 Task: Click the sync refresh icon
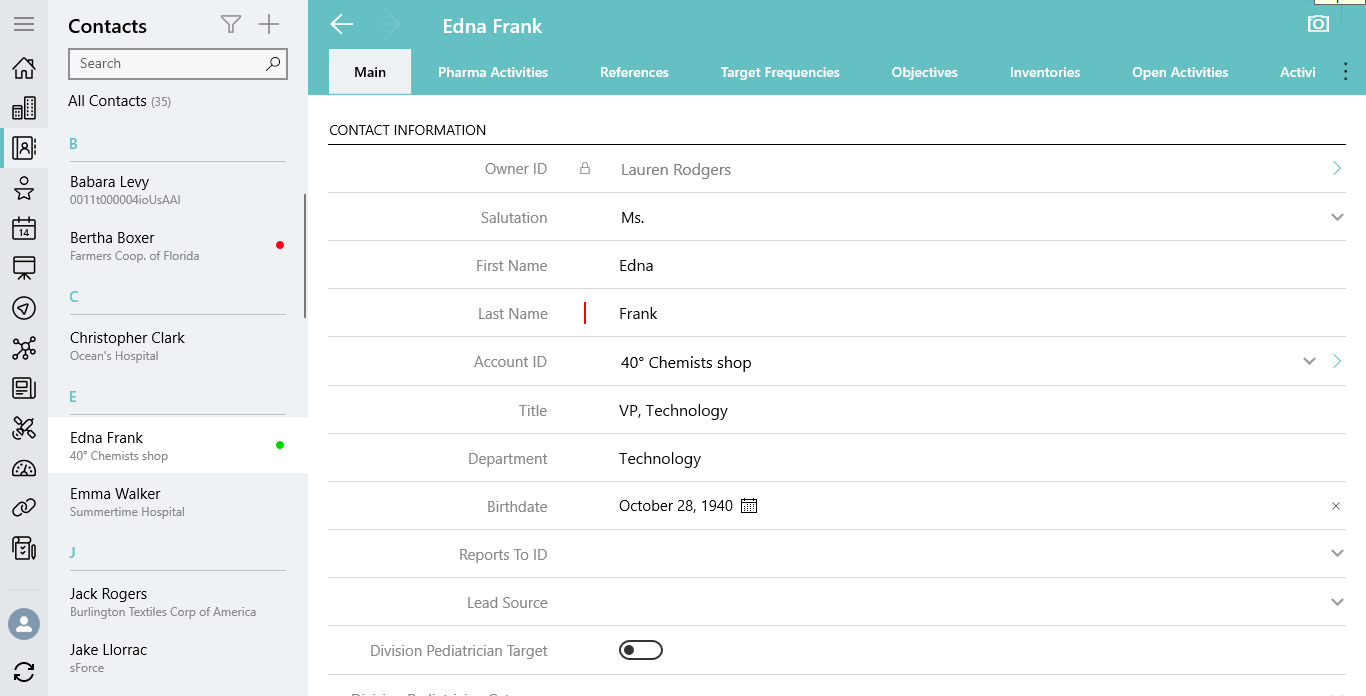tap(24, 672)
